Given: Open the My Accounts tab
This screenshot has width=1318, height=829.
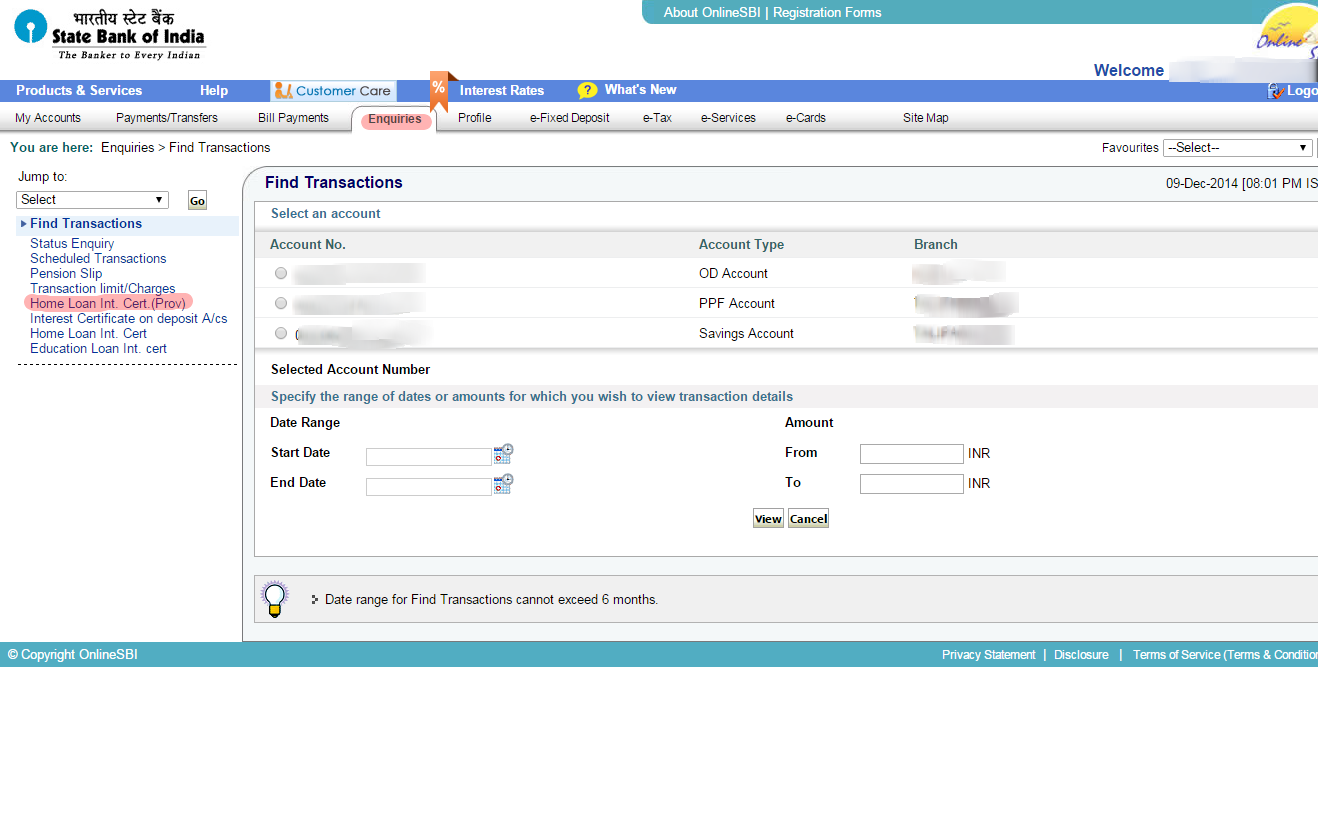Looking at the screenshot, I should tap(48, 118).
